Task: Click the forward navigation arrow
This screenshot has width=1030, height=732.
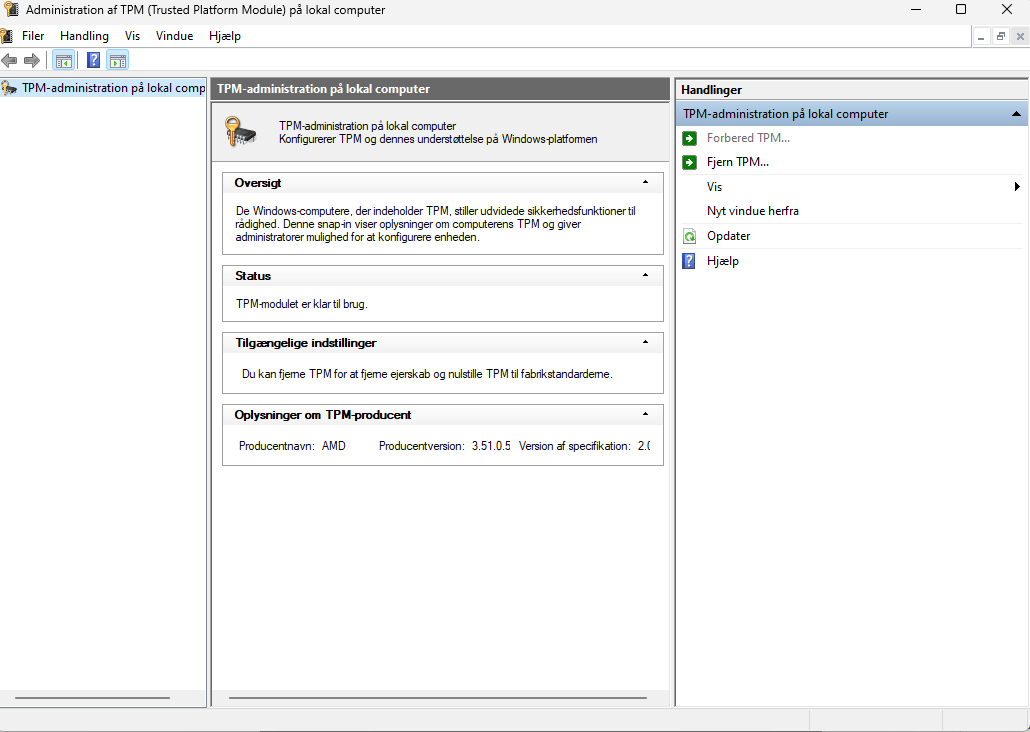Action: [x=32, y=60]
